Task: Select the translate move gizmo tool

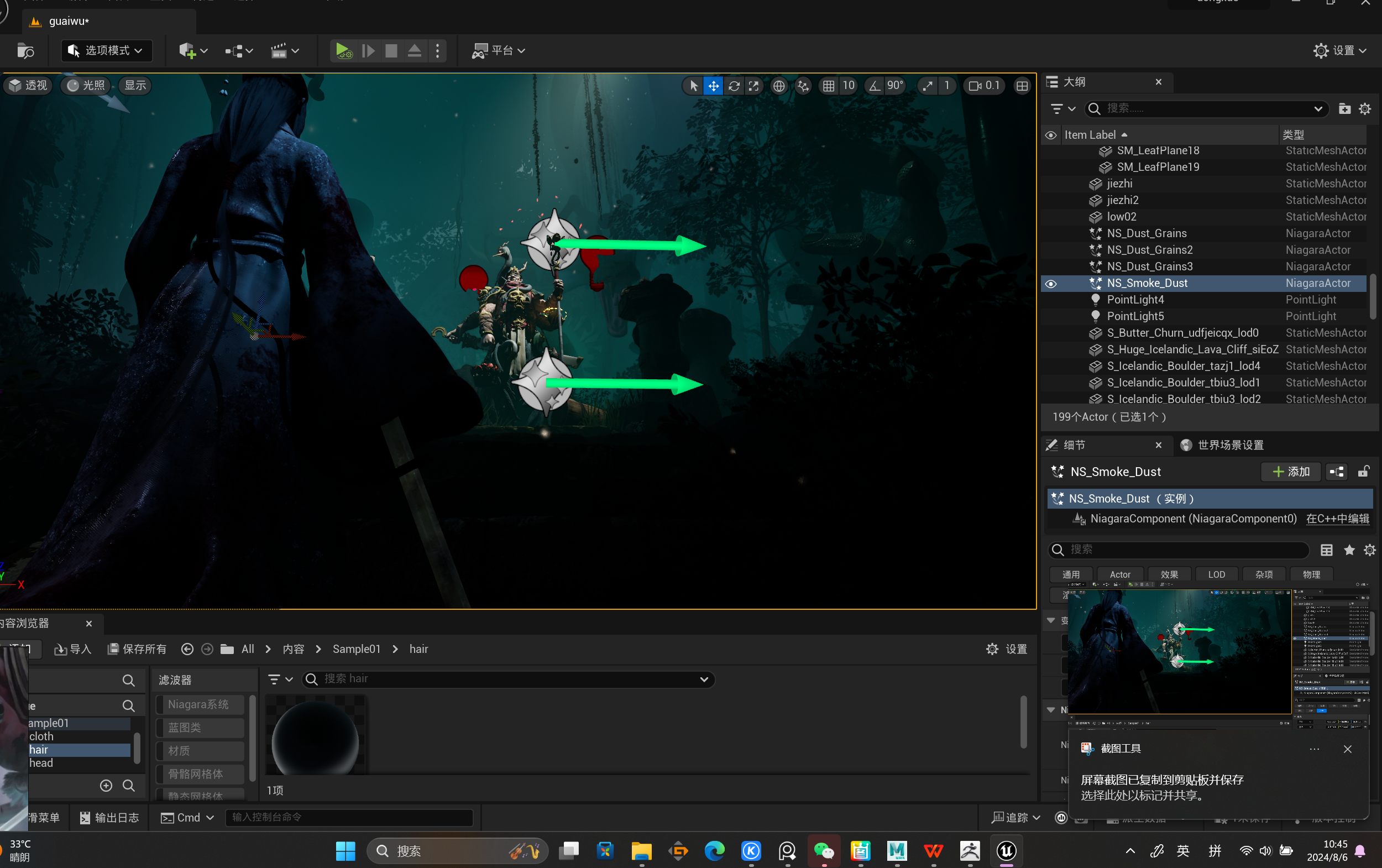Action: click(x=713, y=86)
